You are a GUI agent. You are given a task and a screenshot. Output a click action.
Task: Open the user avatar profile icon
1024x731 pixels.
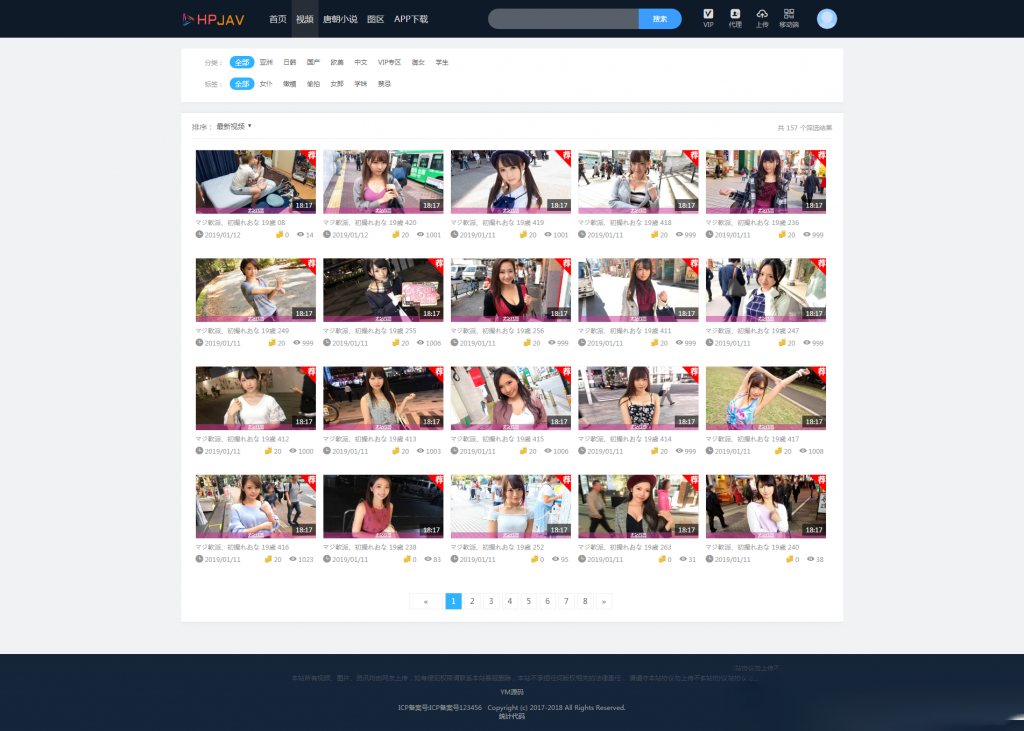click(x=827, y=19)
